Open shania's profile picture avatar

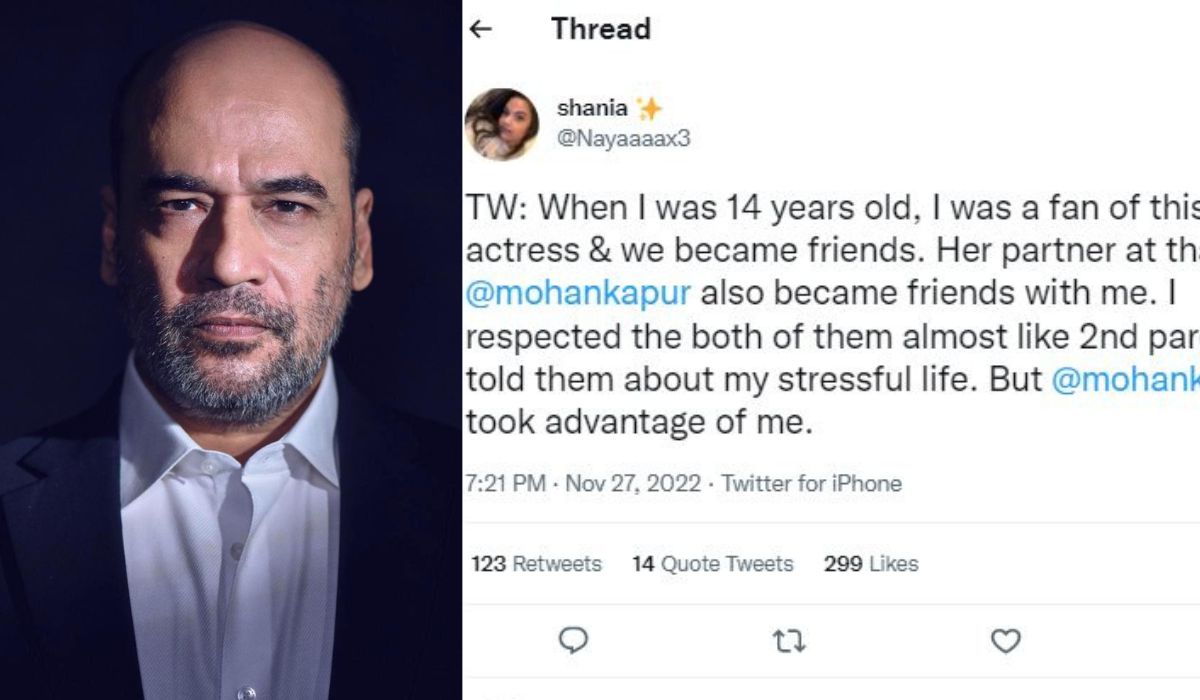(x=502, y=124)
